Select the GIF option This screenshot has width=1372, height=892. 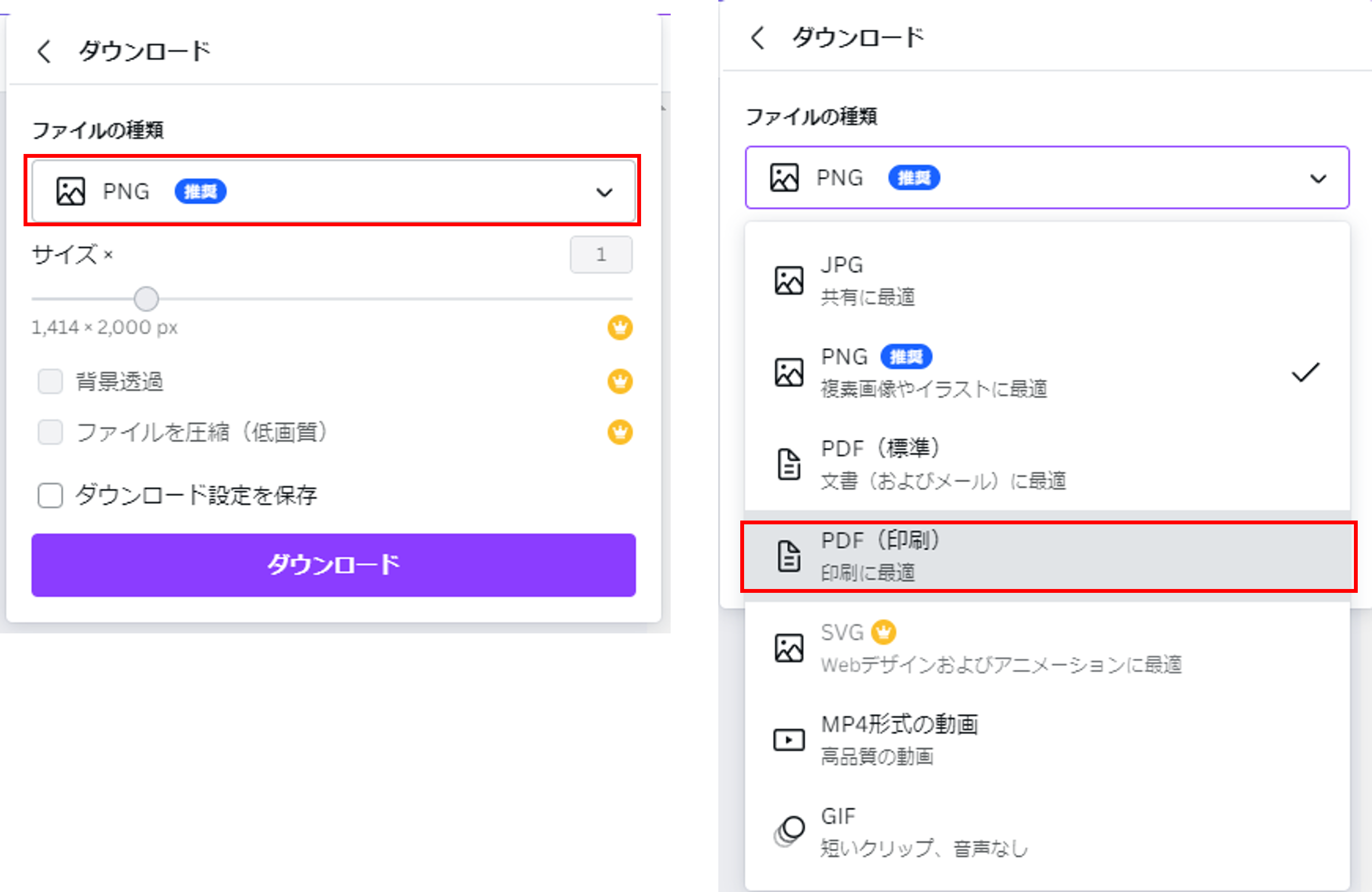click(x=1047, y=832)
